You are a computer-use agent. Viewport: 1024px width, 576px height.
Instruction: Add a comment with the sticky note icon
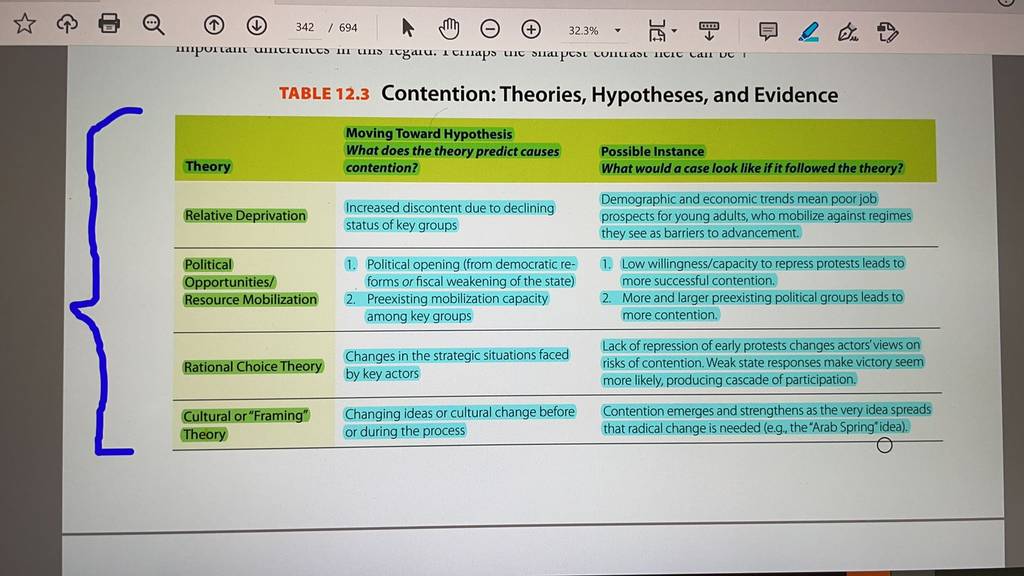tap(768, 31)
